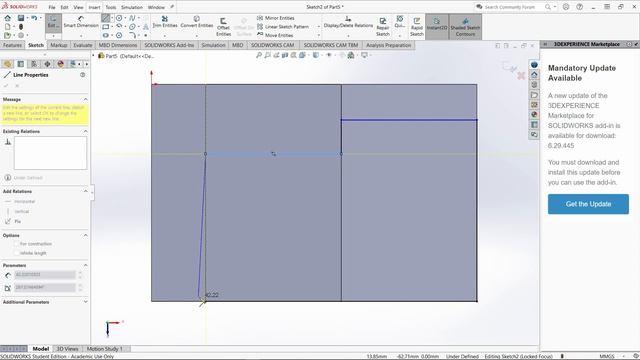Expand the Additional Parameters section
Image resolution: width=640 pixels, height=360 pixels.
85,302
